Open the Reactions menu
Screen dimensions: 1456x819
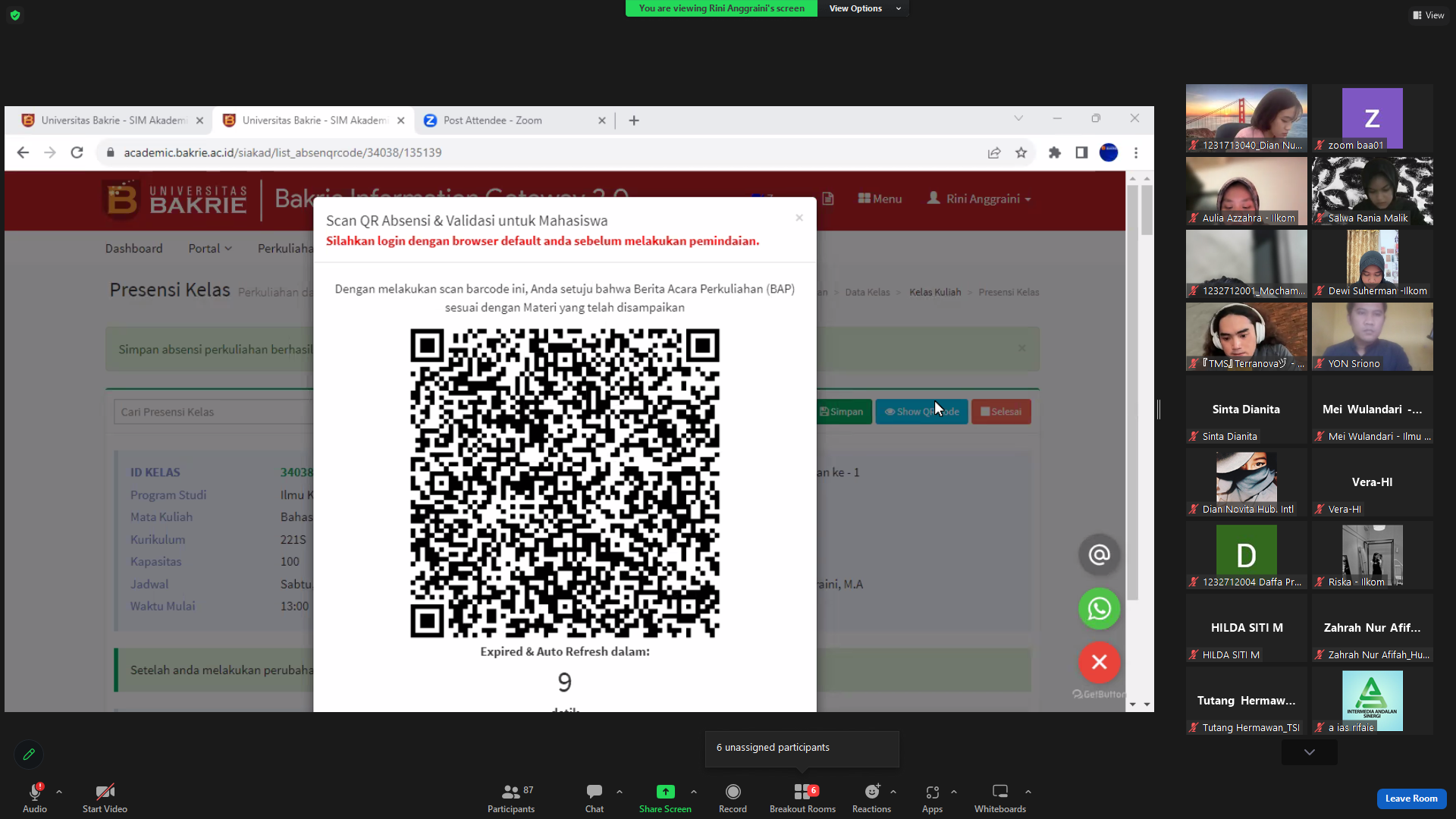tap(871, 798)
